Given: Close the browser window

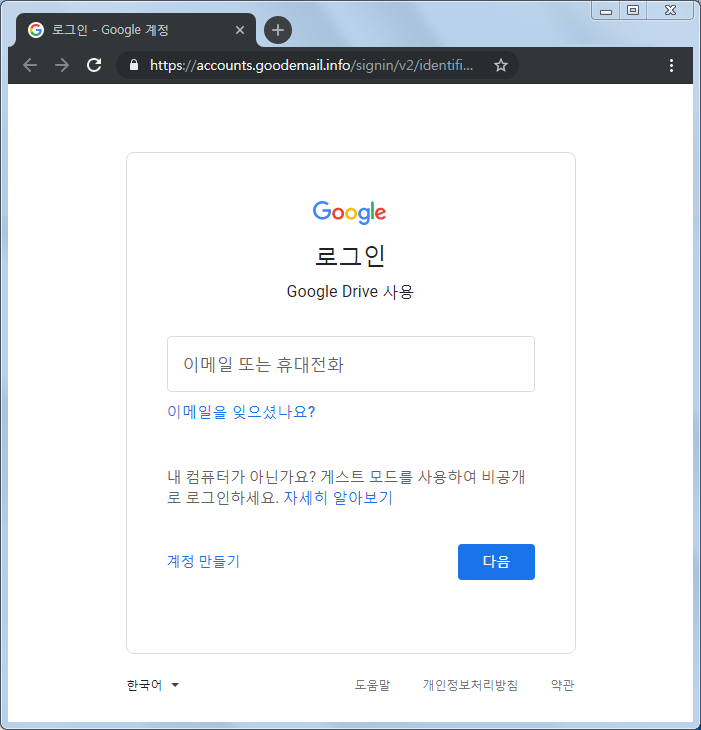Looking at the screenshot, I should pyautogui.click(x=670, y=10).
